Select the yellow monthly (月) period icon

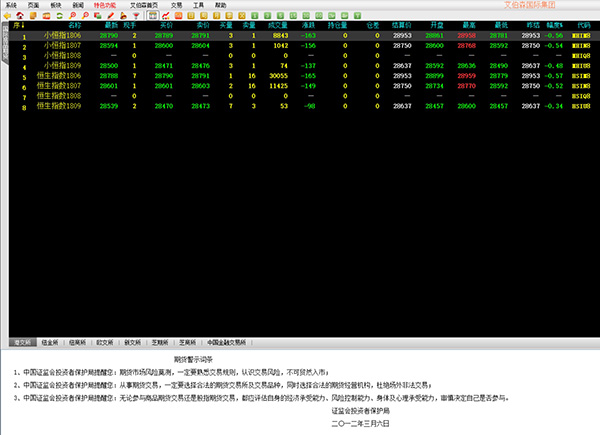[216, 16]
